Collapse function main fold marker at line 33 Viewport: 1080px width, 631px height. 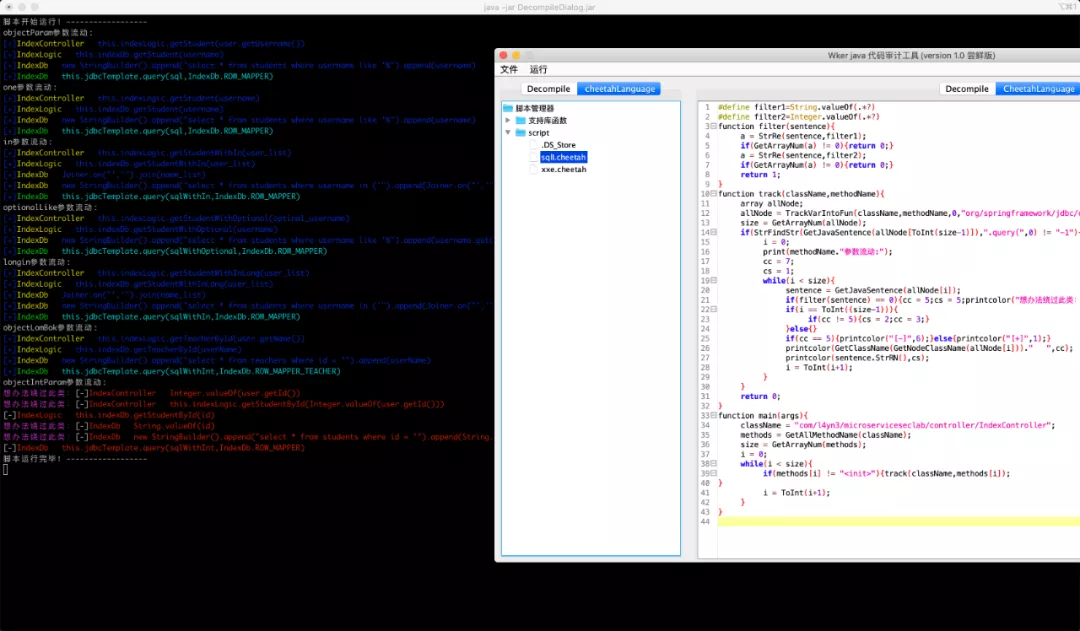coord(714,415)
